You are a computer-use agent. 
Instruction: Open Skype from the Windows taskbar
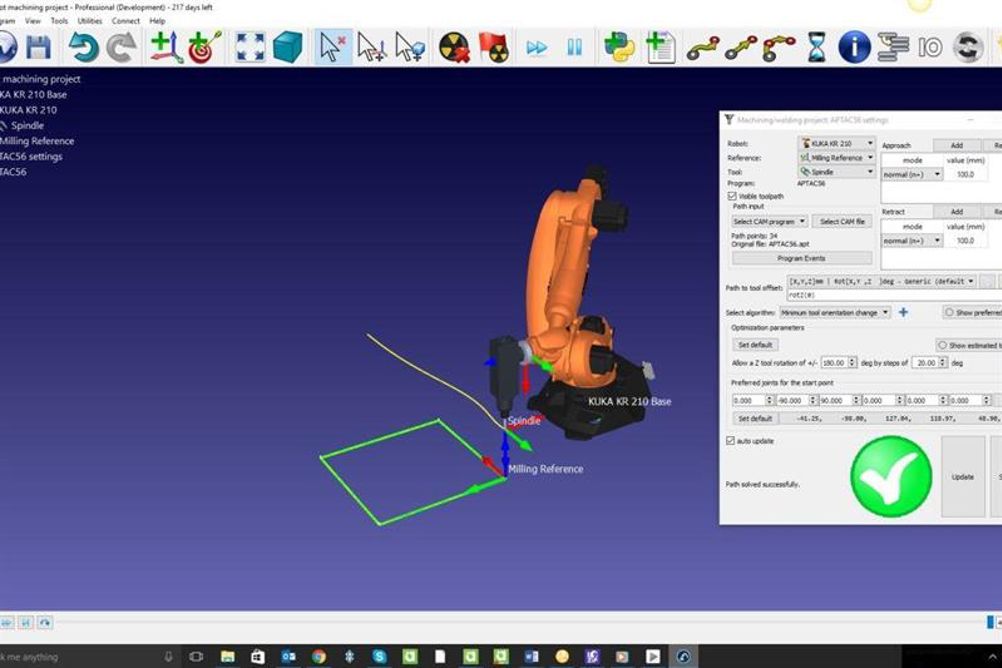[x=380, y=656]
